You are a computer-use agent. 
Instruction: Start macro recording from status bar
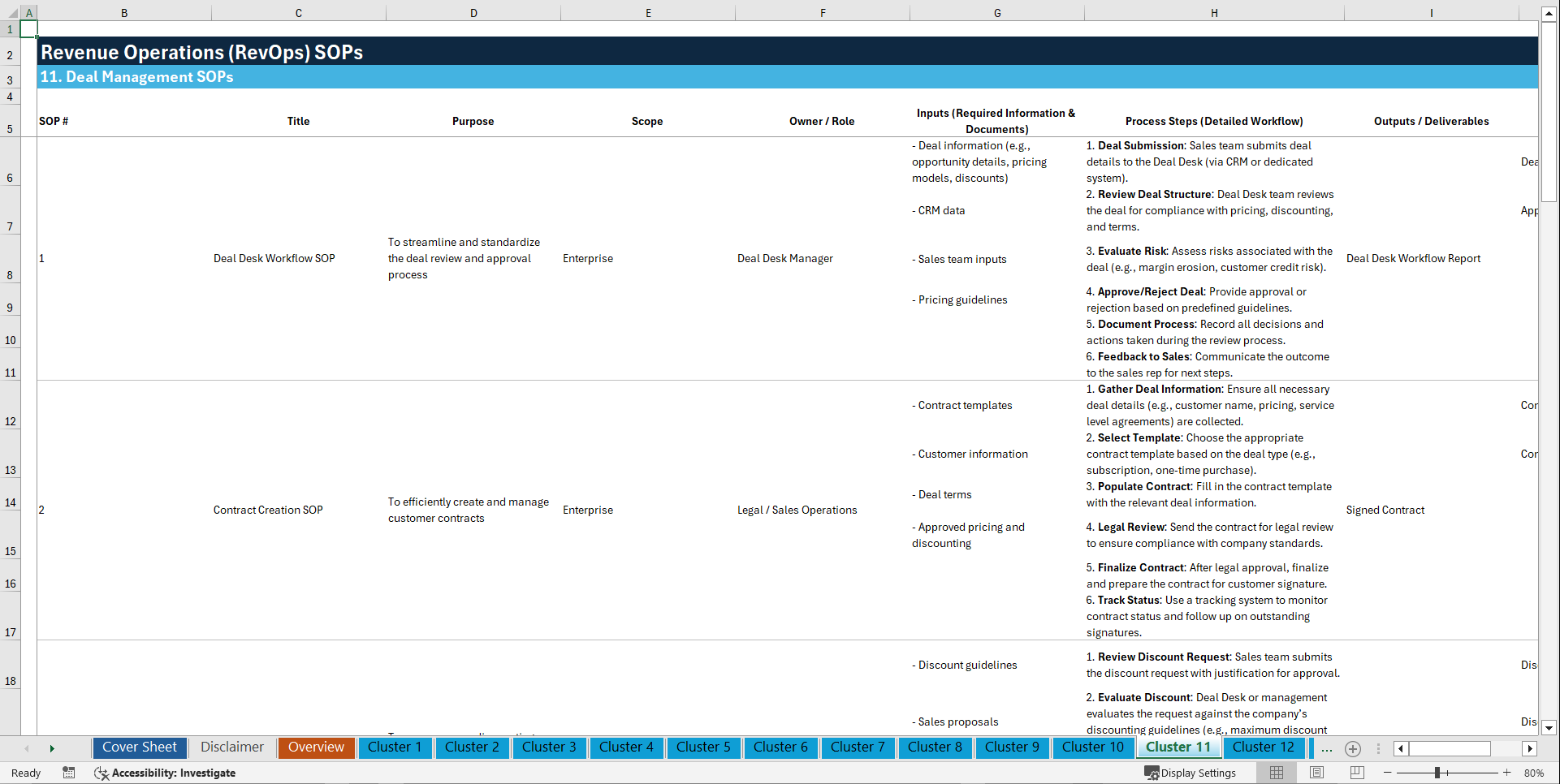point(69,773)
